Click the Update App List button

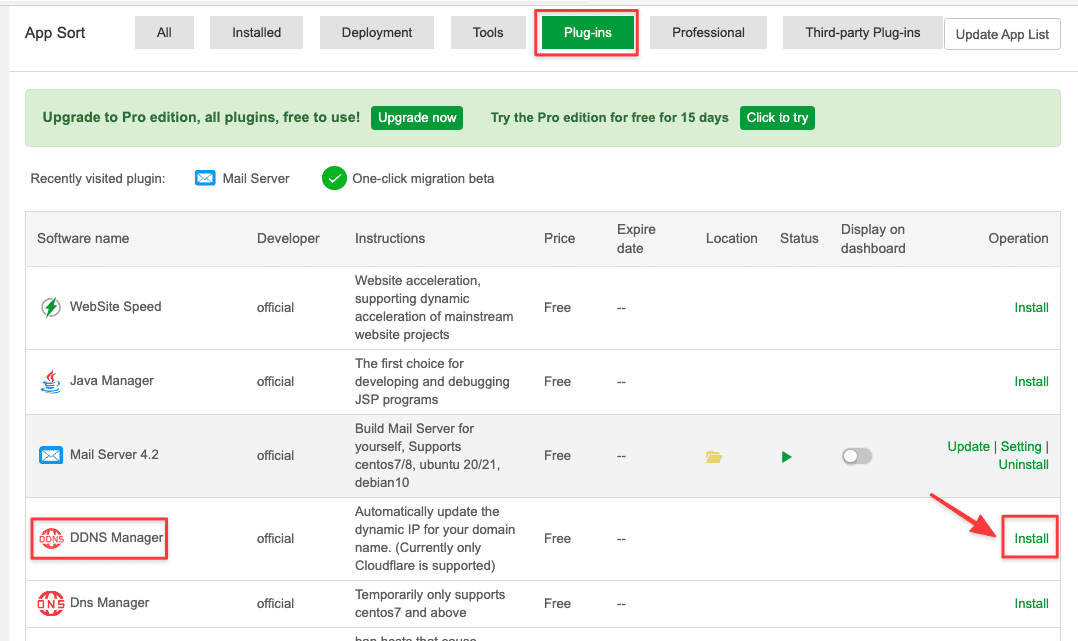[1002, 33]
